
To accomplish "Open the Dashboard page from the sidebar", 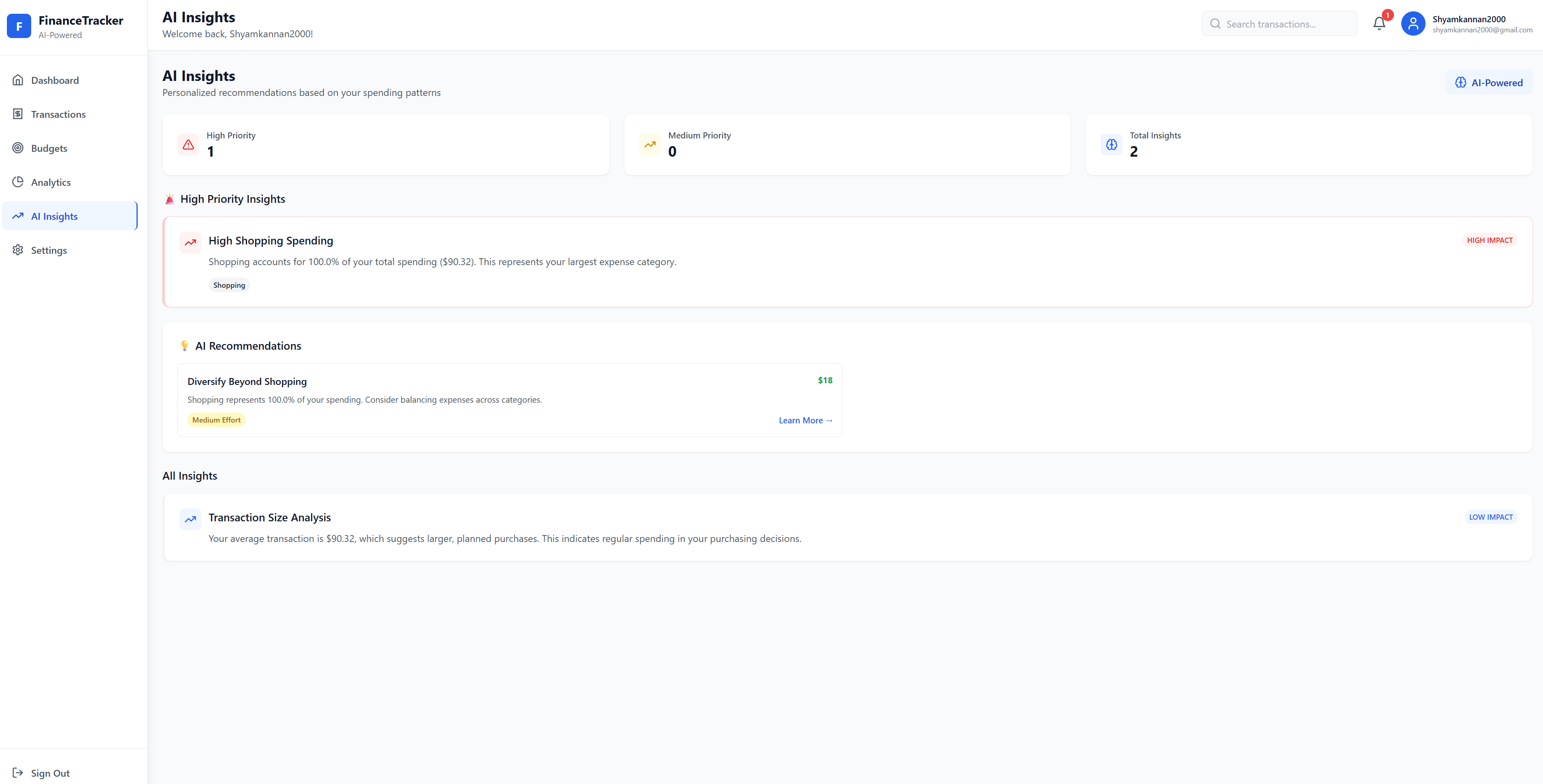I will tap(55, 80).
